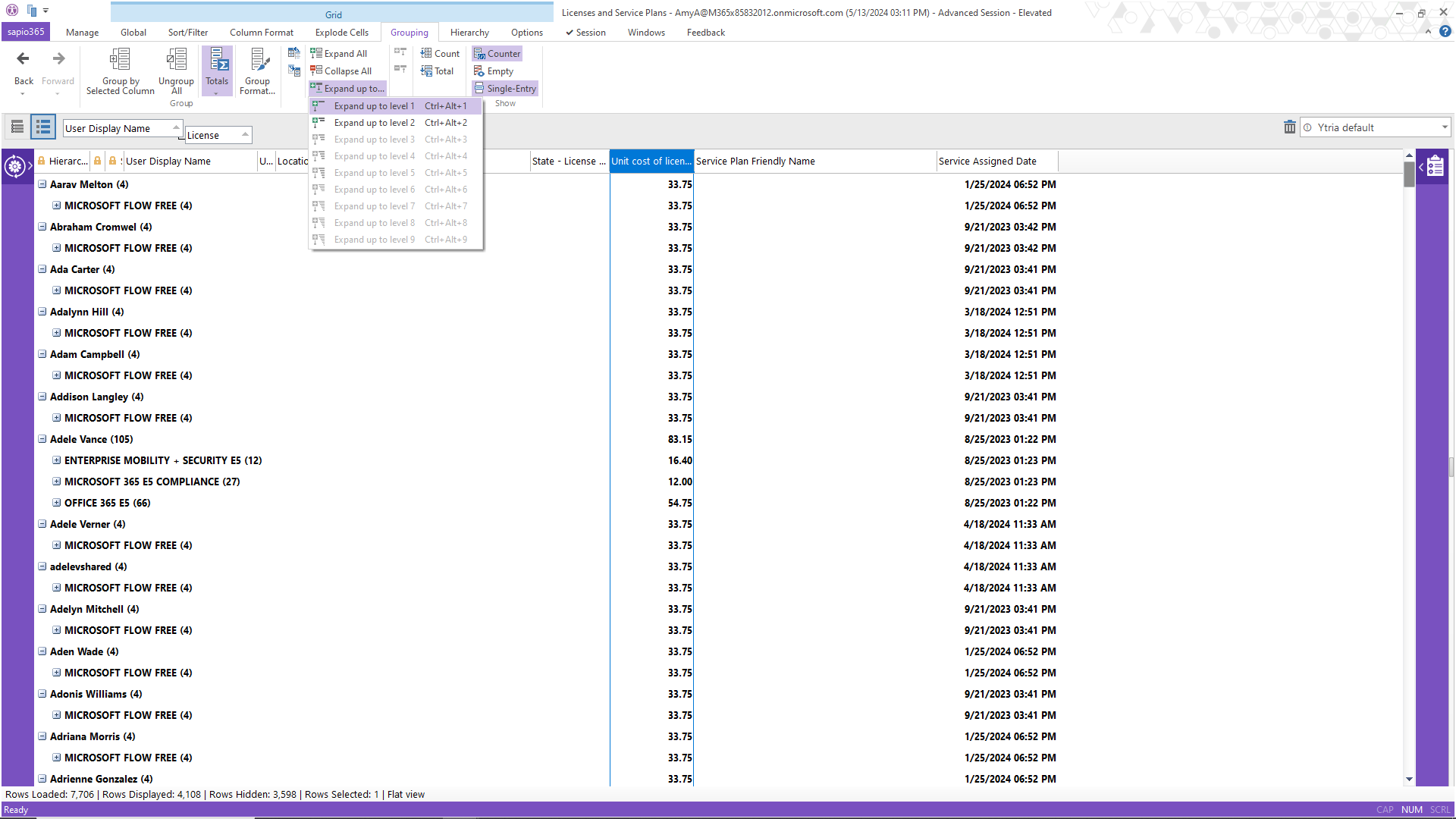The image size is (1456, 819).
Task: Click lock icon after Hierarchy column
Action: click(x=97, y=161)
